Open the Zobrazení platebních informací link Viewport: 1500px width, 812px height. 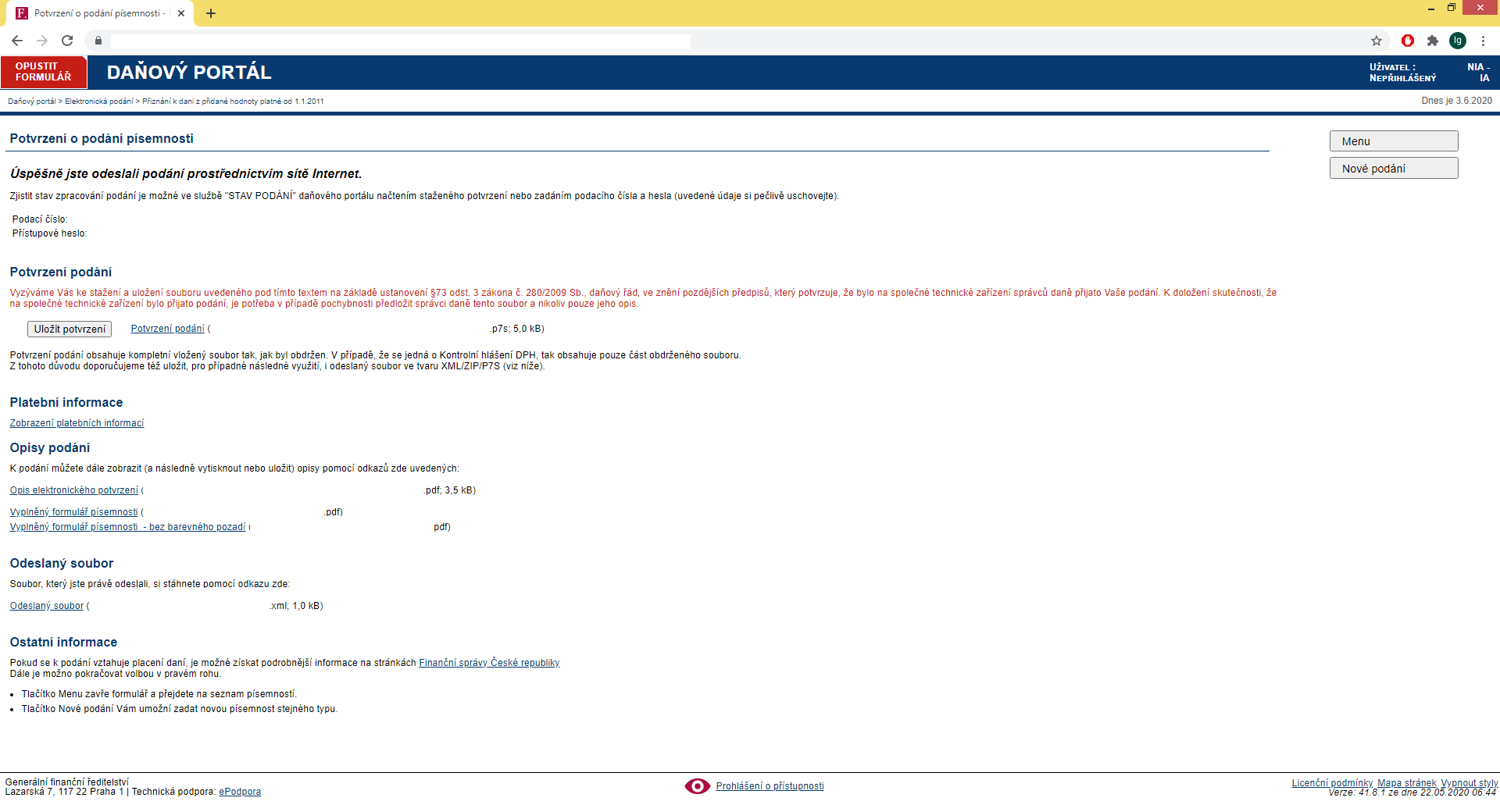coord(77,423)
